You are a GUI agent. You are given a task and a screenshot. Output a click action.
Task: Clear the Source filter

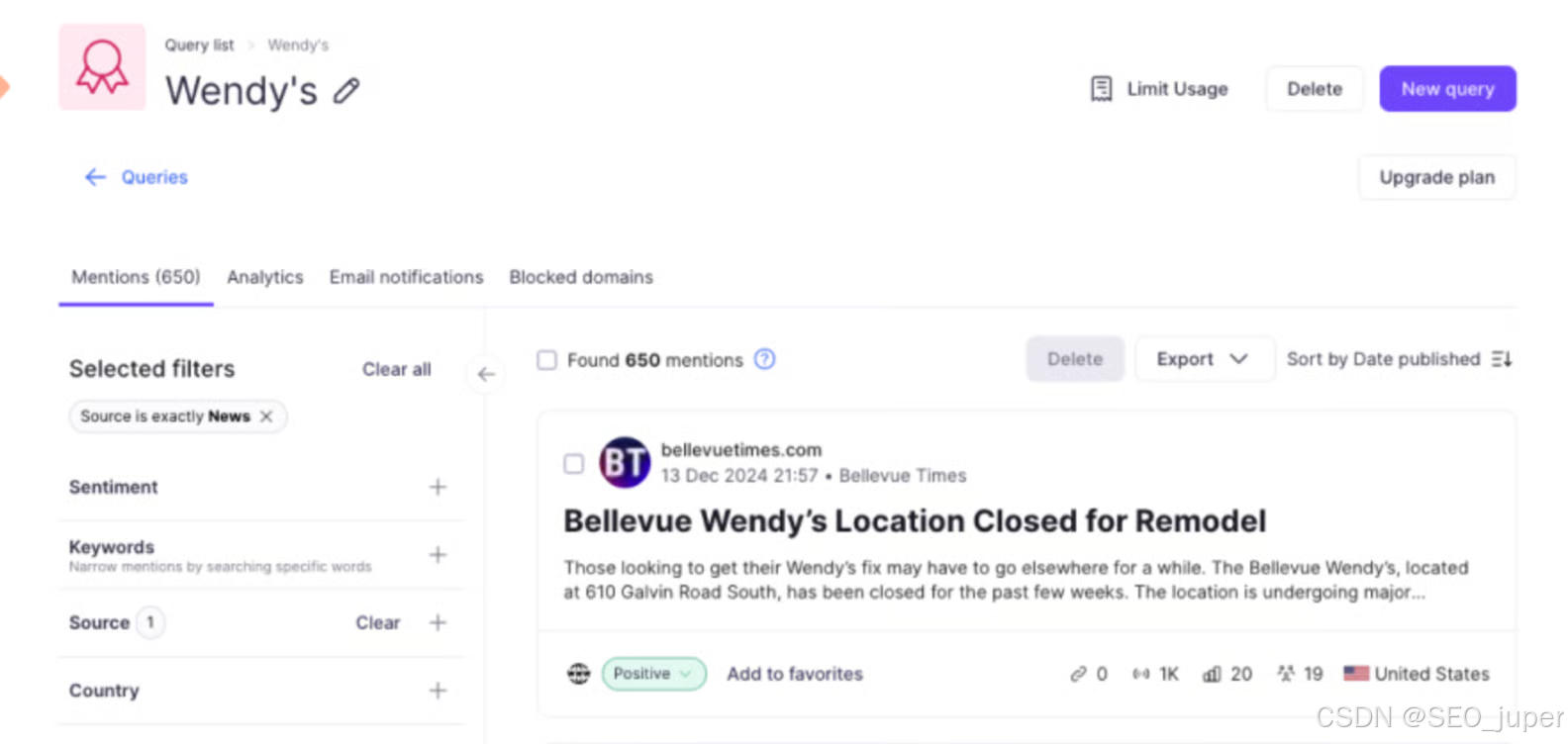click(378, 622)
